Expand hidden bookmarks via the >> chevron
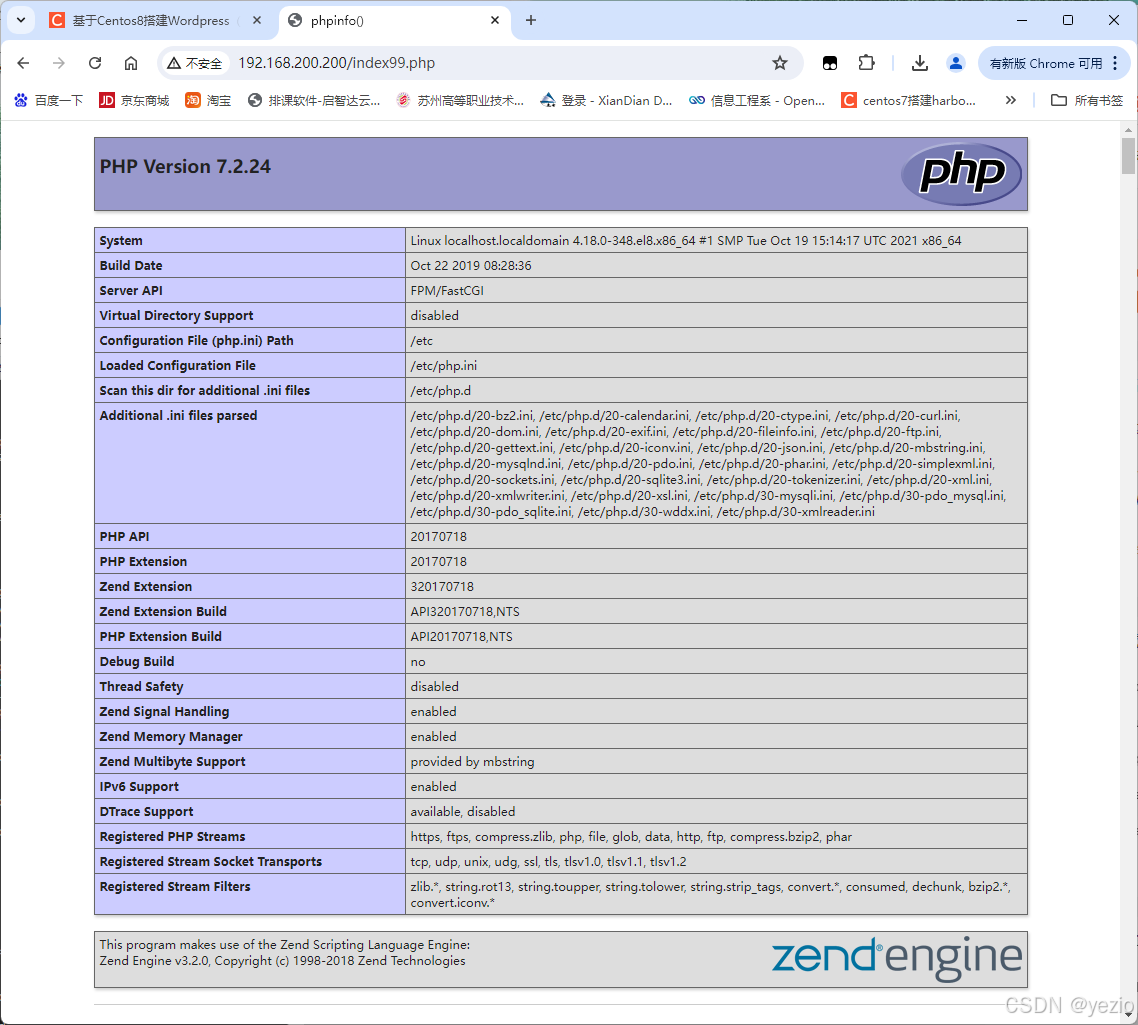The image size is (1138, 1025). (x=1011, y=100)
